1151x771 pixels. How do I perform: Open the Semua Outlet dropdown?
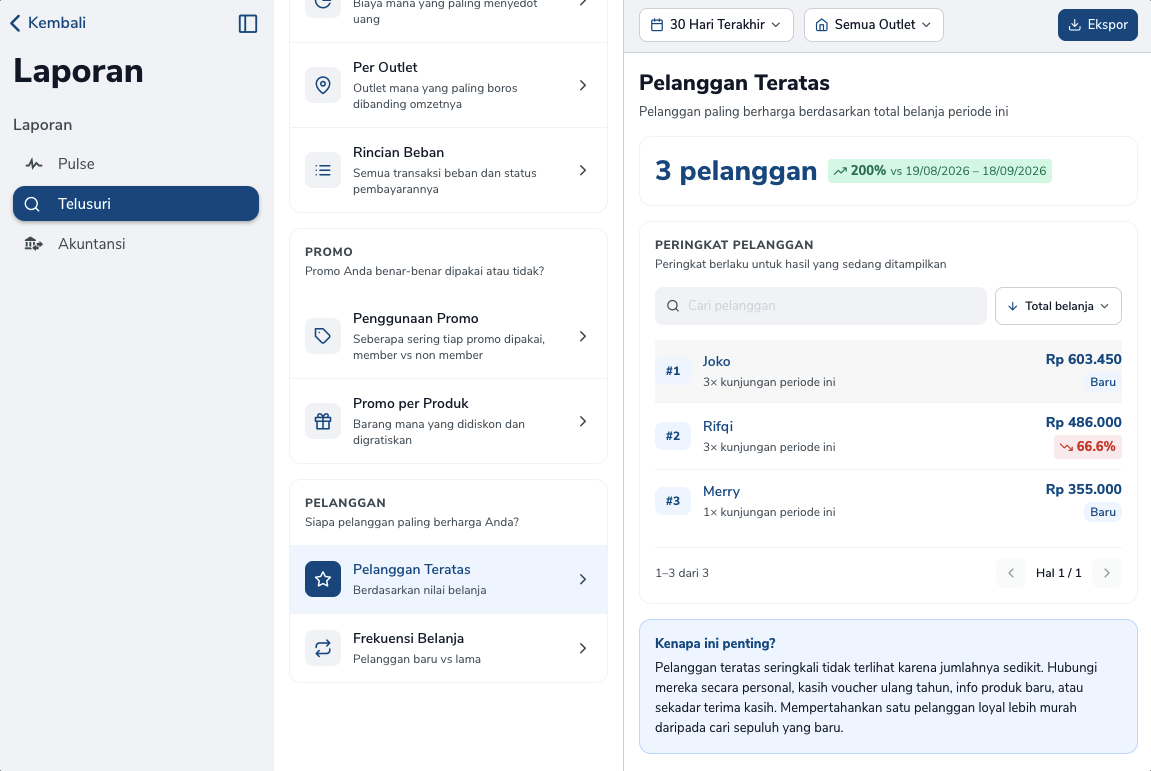point(874,25)
